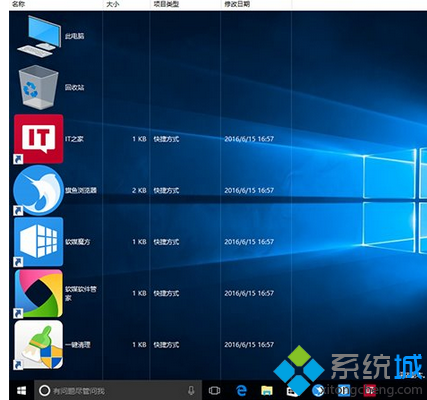427x400 pixels.
Task: Select the 软媒魔方 cube shortcut icon
Action: point(39,241)
